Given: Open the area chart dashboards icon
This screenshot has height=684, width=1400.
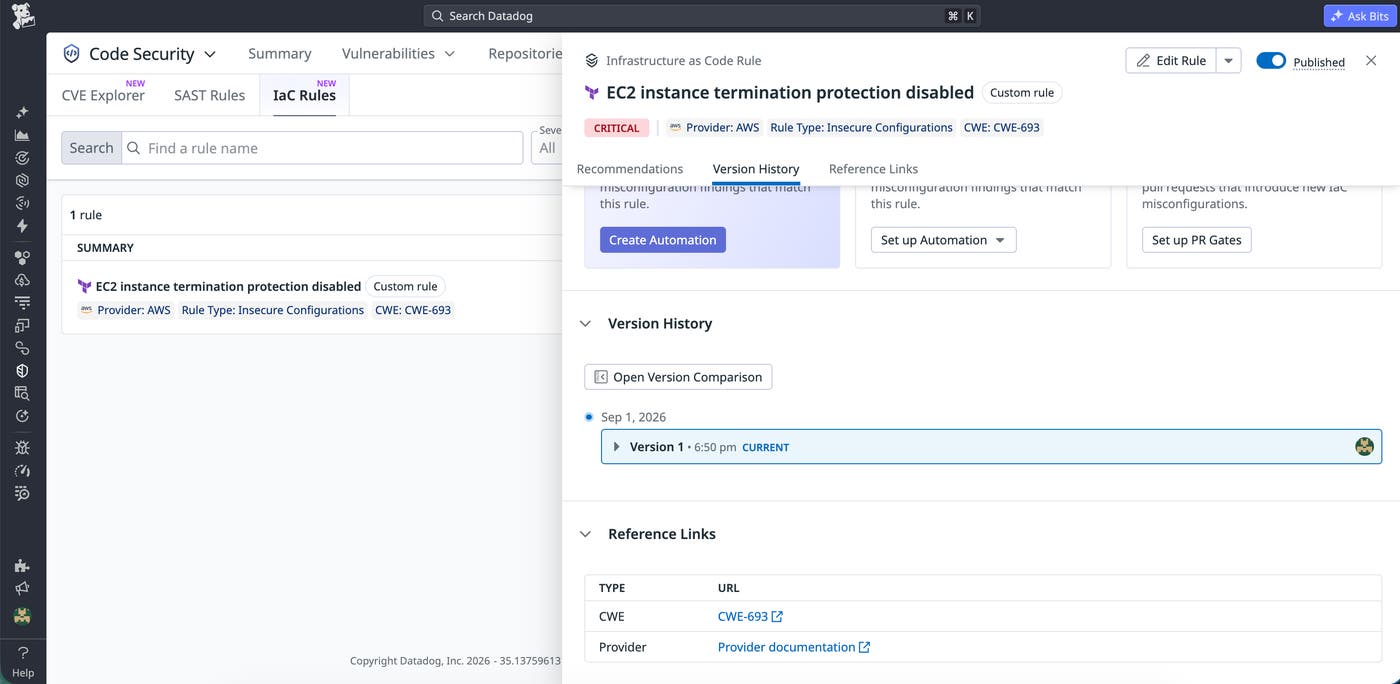Looking at the screenshot, I should point(22,135).
